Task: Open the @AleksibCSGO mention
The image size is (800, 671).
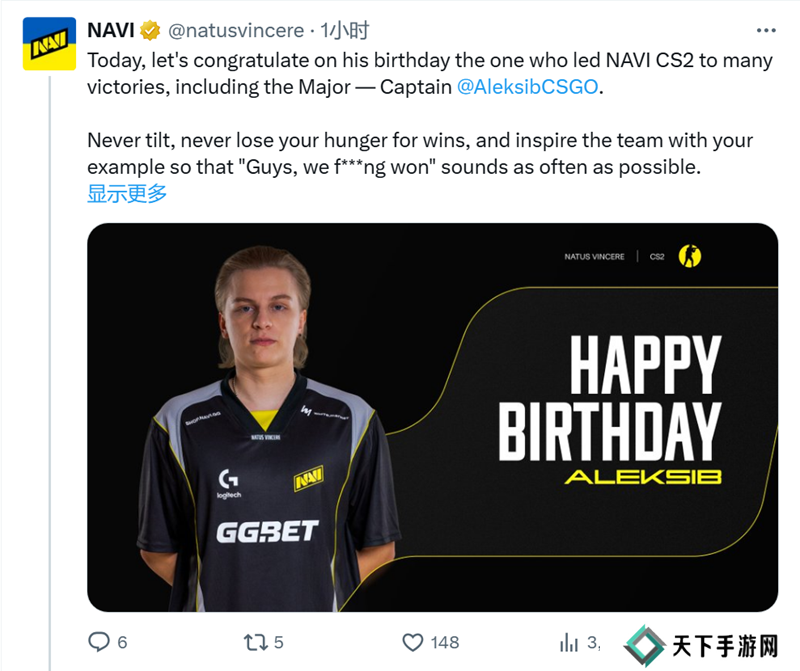Action: [x=527, y=87]
